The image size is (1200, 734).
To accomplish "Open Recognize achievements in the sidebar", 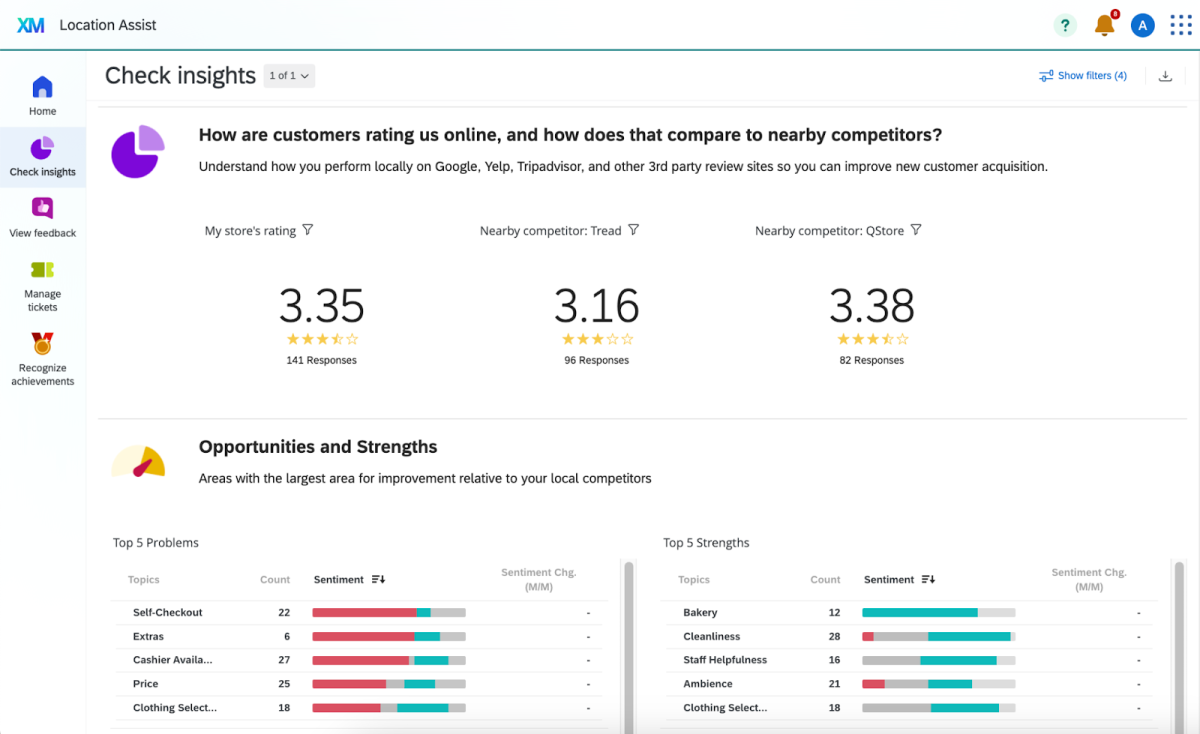I will coord(42,355).
